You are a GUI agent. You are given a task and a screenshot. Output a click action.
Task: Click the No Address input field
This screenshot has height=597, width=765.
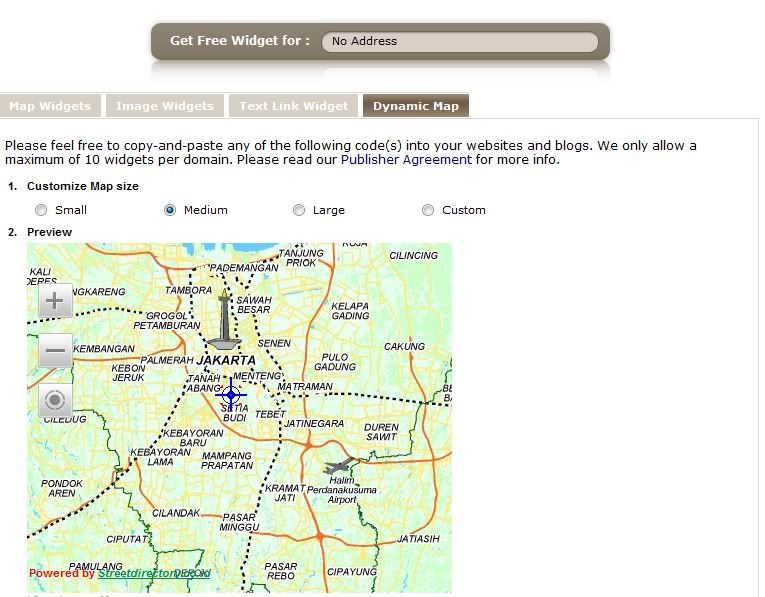coord(460,41)
